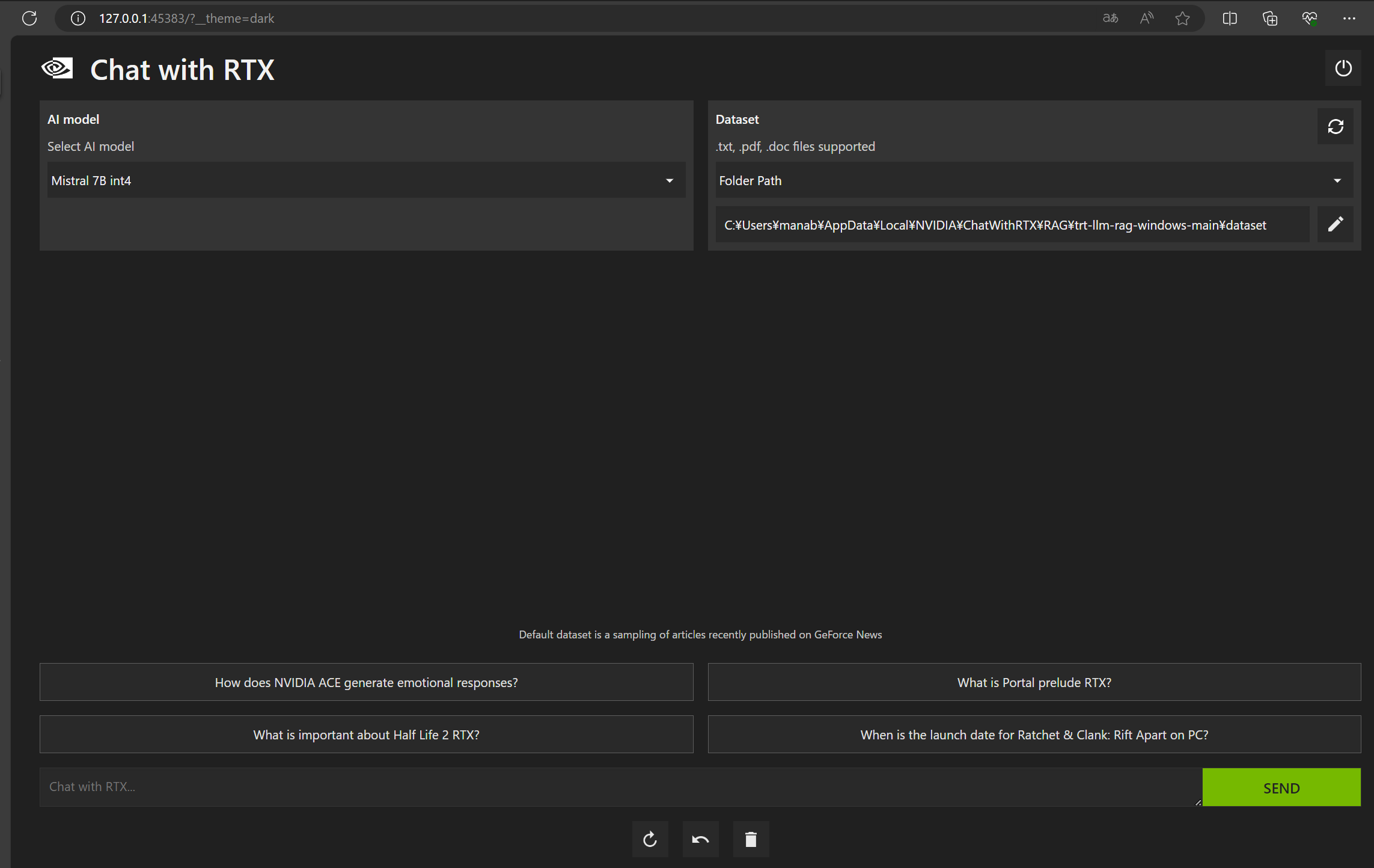Open Browser essentials heart icon
Screen dimensions: 1374x868
point(1310,18)
